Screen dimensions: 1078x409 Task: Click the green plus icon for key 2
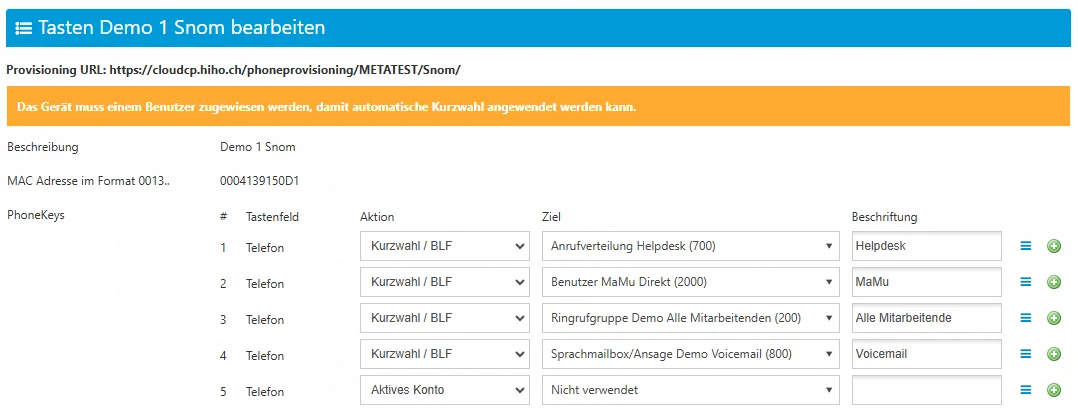click(x=1053, y=282)
